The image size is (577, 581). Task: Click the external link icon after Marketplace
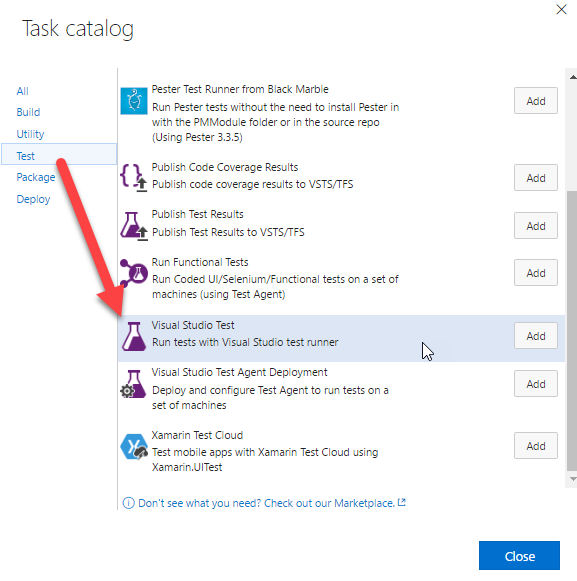pos(402,502)
